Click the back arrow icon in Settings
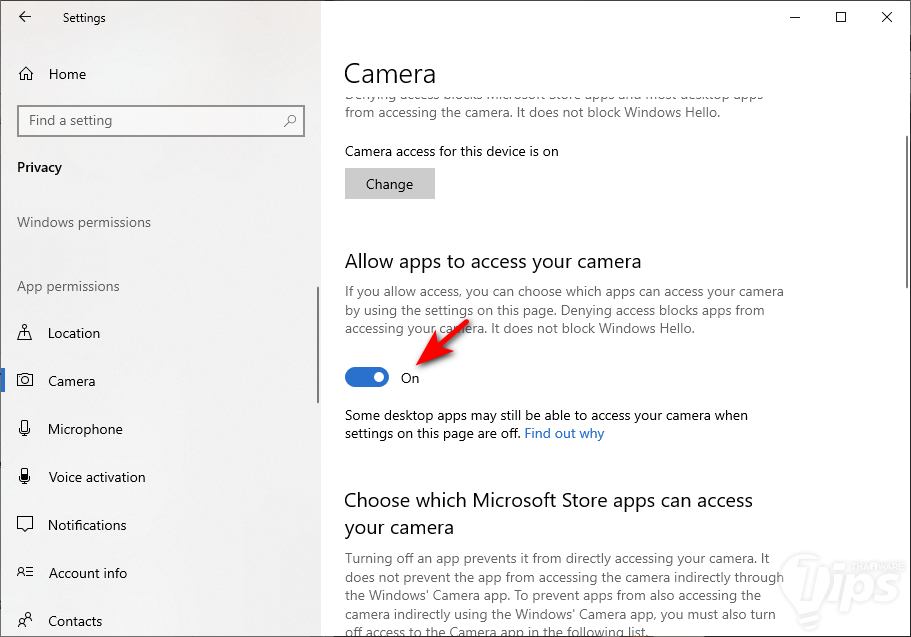 (25, 17)
